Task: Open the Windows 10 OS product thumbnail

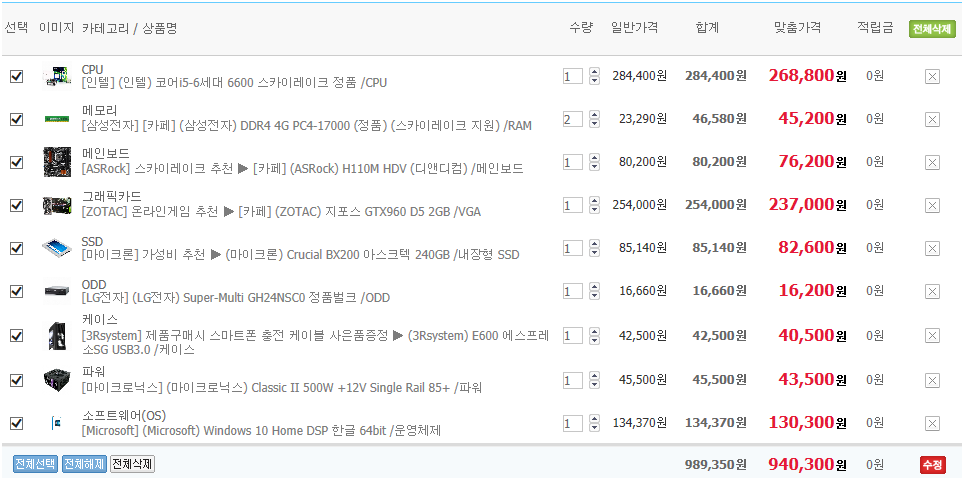Action: (x=57, y=423)
